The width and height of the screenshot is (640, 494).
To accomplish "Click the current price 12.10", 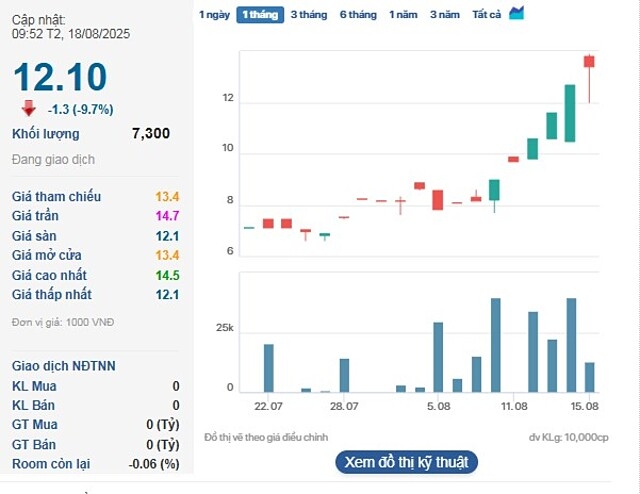I will click(x=60, y=78).
